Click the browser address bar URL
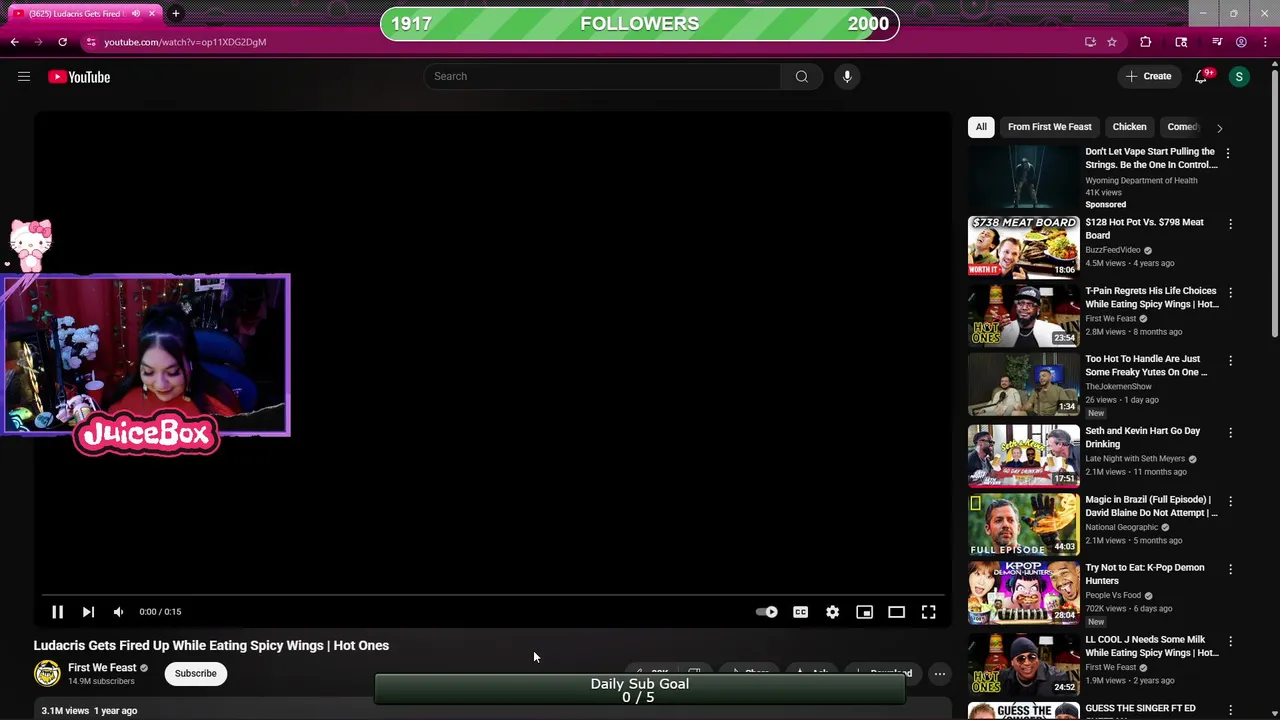The height and width of the screenshot is (720, 1280). 185,42
